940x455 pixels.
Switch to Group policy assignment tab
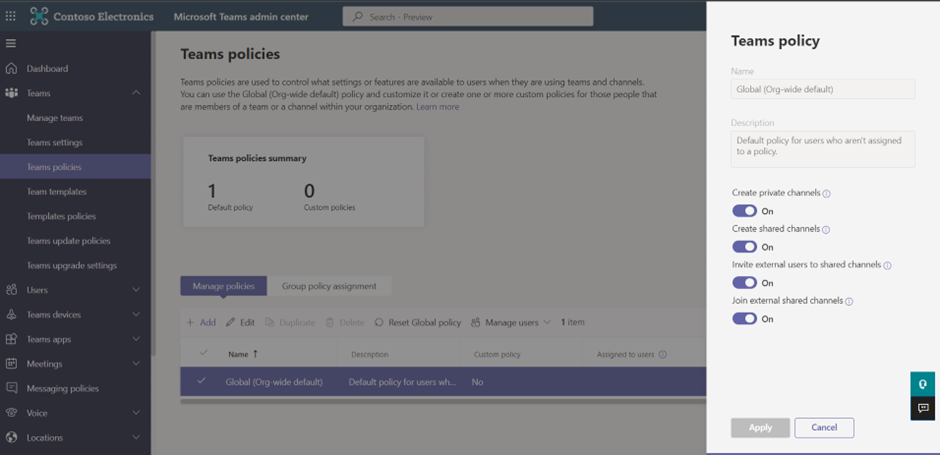point(329,286)
